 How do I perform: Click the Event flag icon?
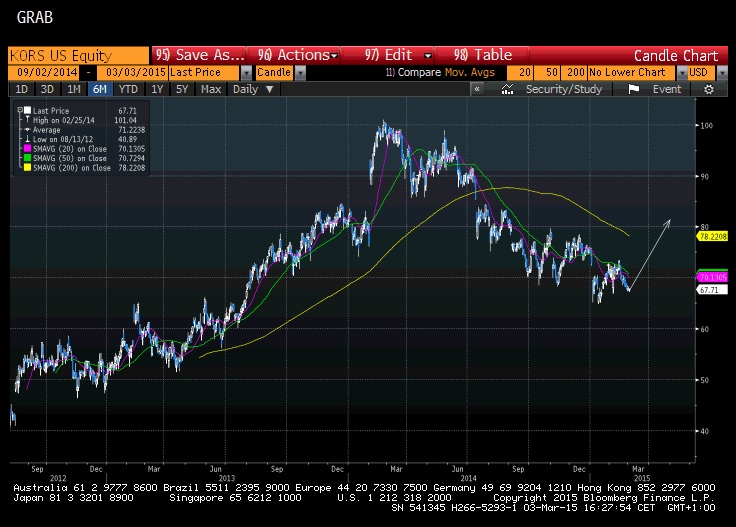coord(634,89)
